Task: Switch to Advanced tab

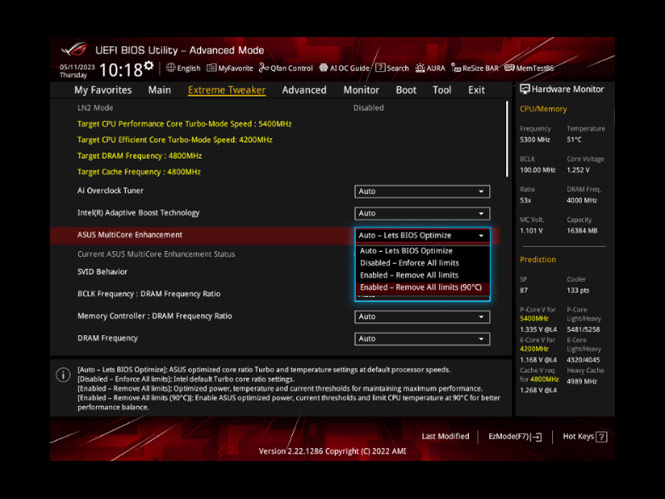Action: point(304,90)
